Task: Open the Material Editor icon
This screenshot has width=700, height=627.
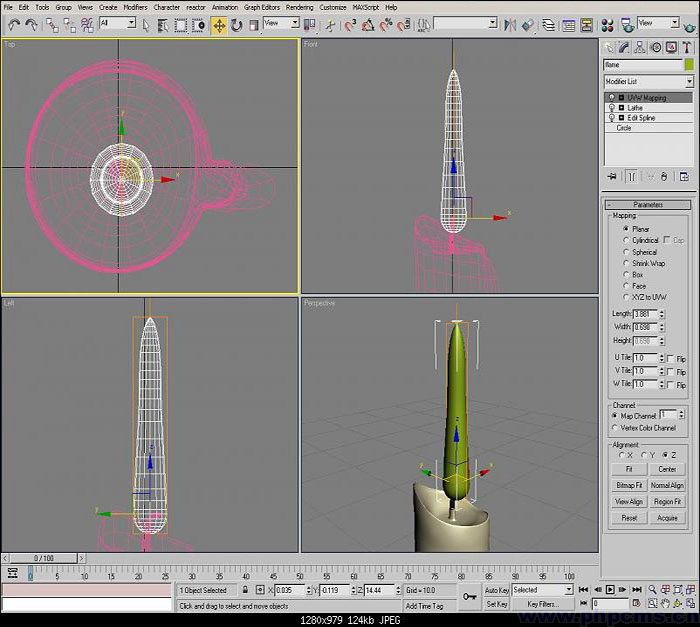Action: pos(607,25)
